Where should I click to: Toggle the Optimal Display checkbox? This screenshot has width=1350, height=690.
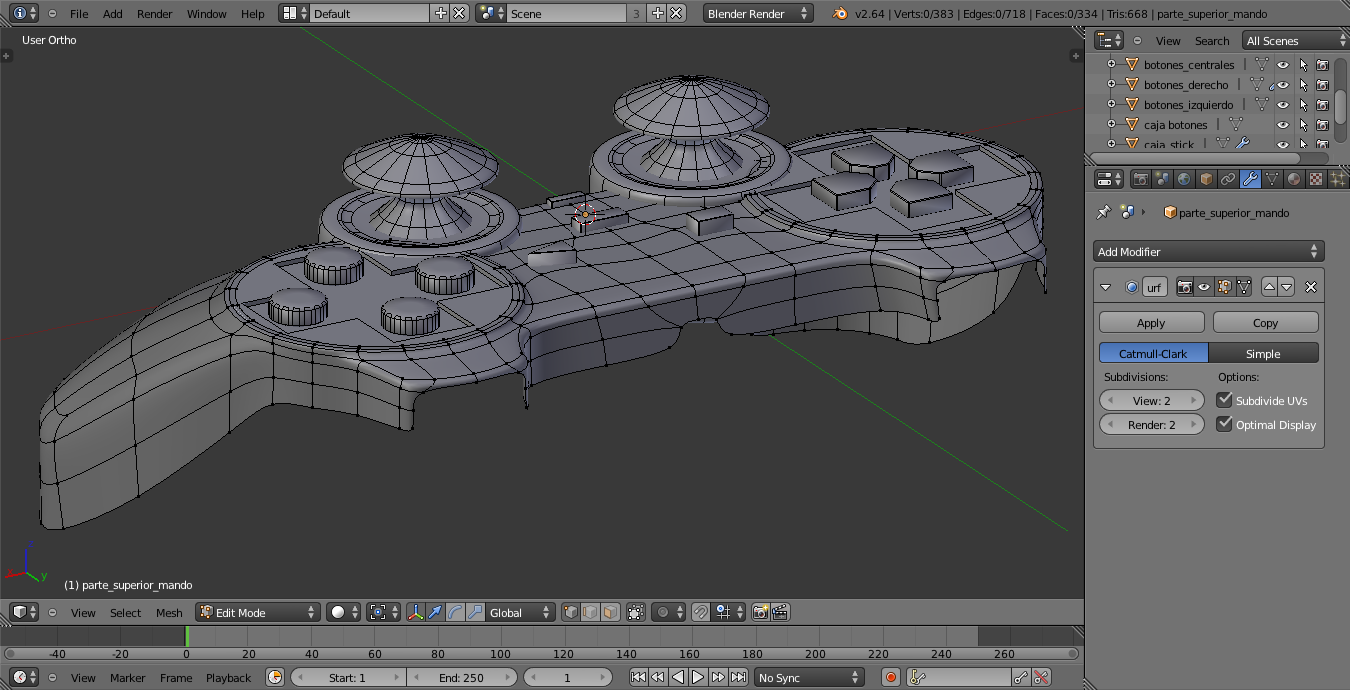[1224, 424]
